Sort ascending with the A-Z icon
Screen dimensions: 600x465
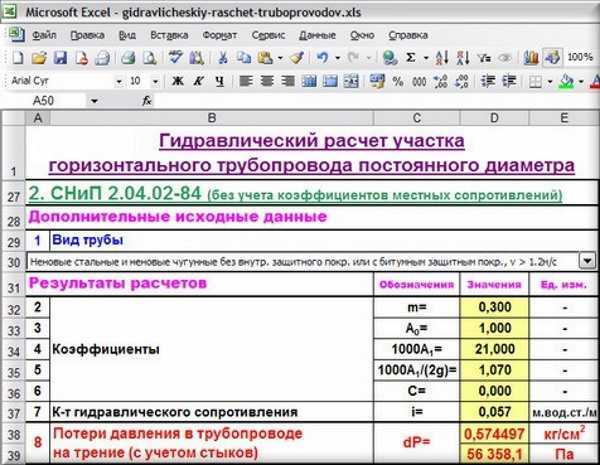pos(442,58)
